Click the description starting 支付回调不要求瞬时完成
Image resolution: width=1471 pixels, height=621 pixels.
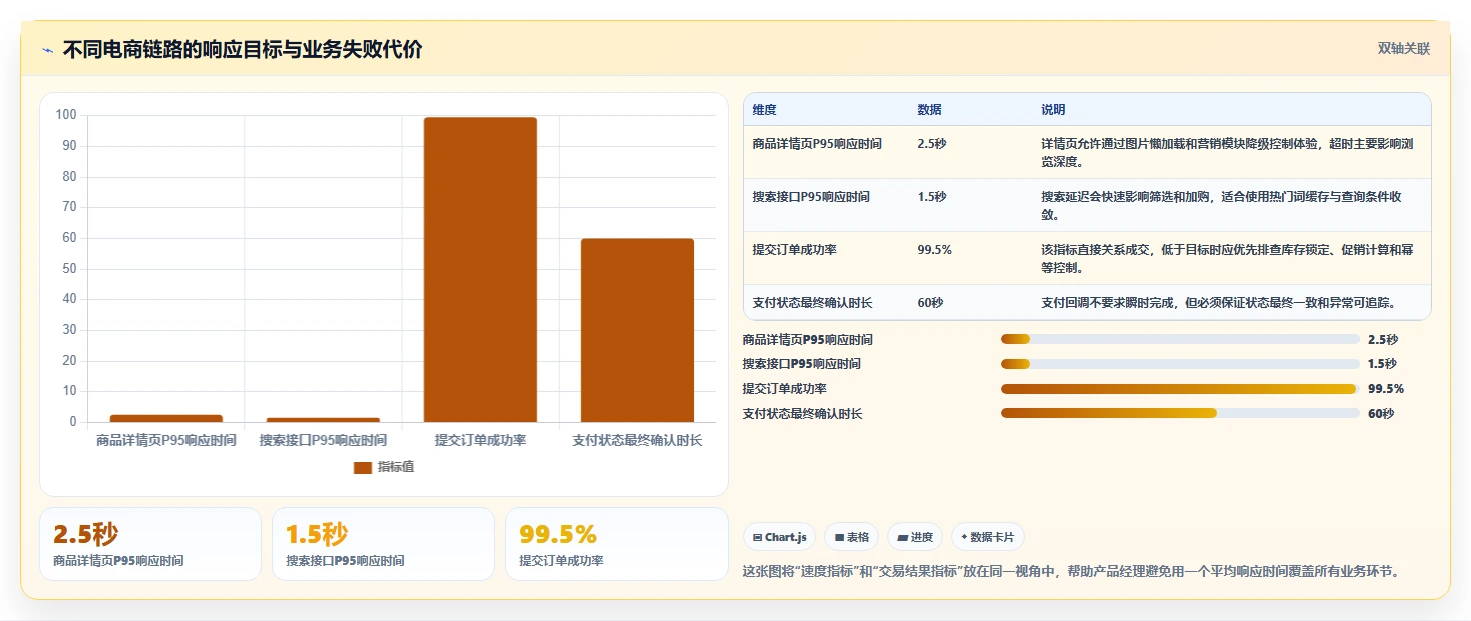click(1218, 303)
